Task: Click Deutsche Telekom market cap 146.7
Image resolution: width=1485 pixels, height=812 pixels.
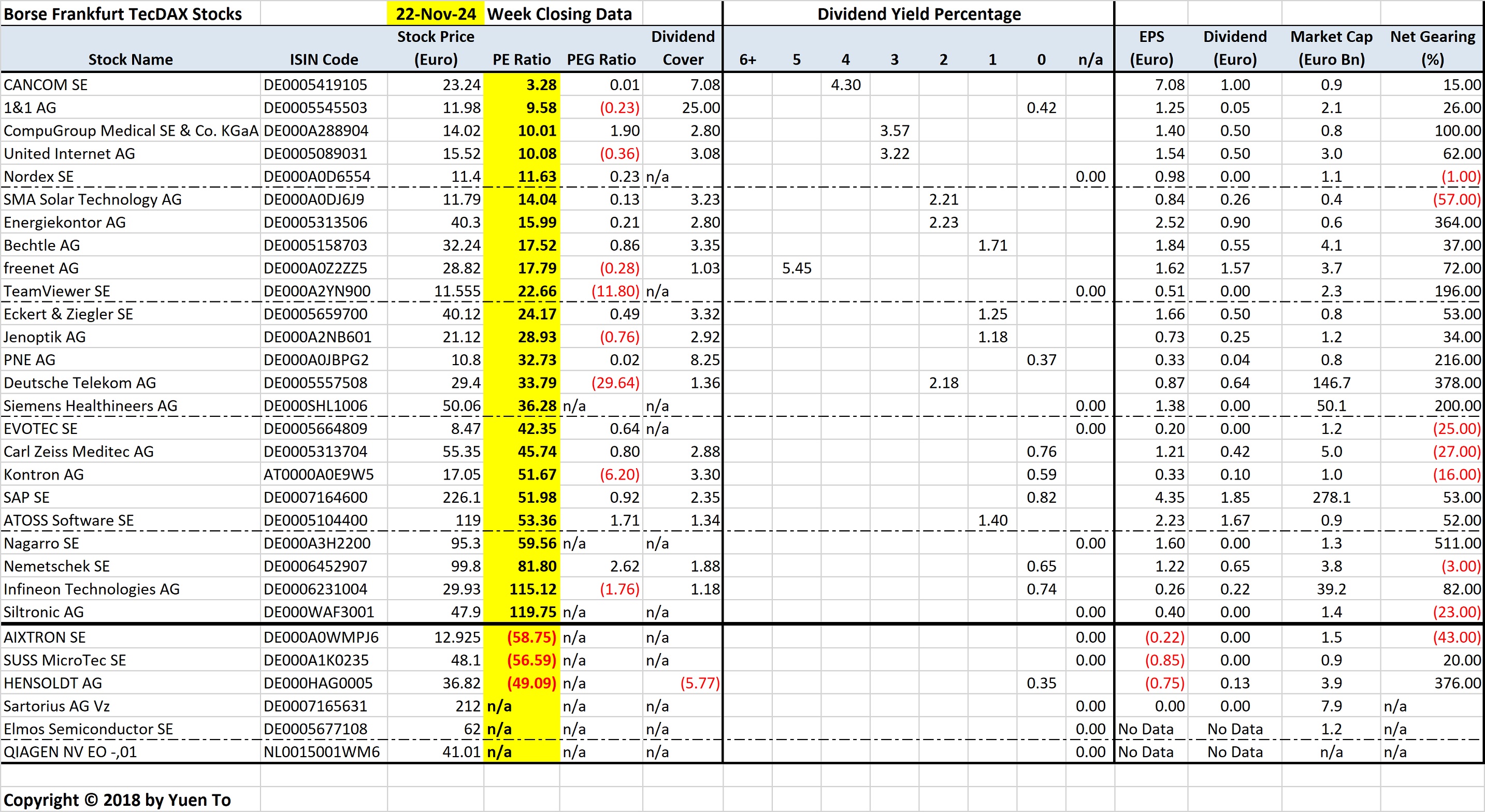Action: 1332,383
